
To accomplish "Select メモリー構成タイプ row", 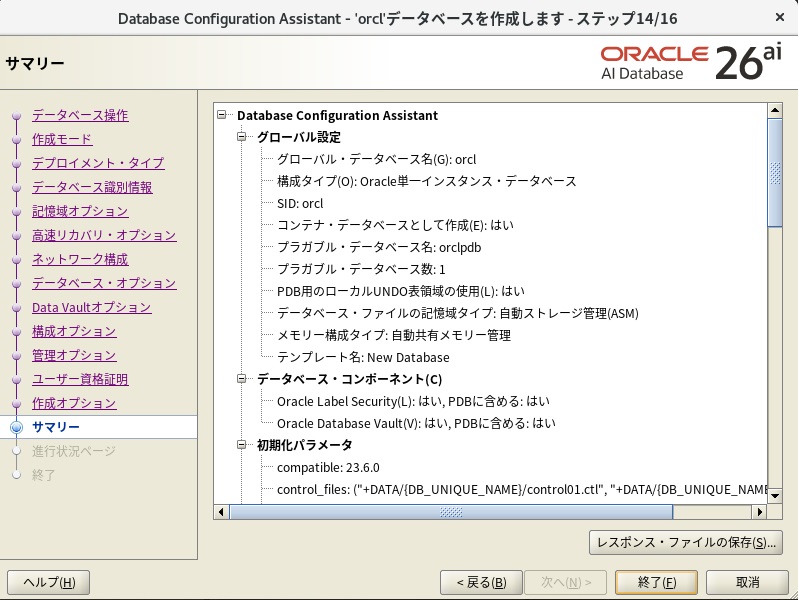I will coord(394,335).
